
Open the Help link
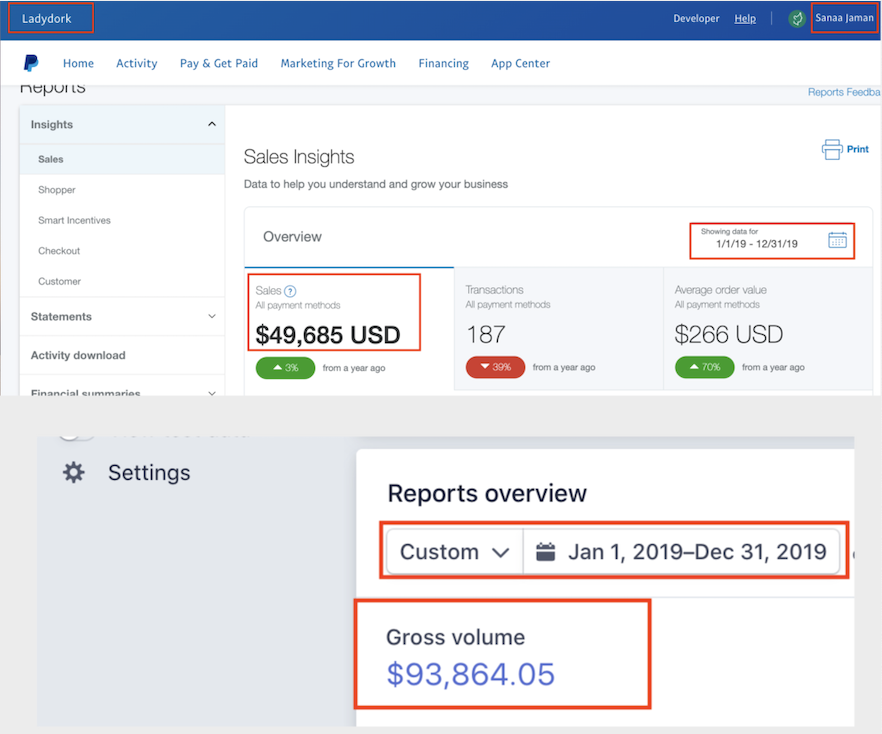tap(745, 19)
